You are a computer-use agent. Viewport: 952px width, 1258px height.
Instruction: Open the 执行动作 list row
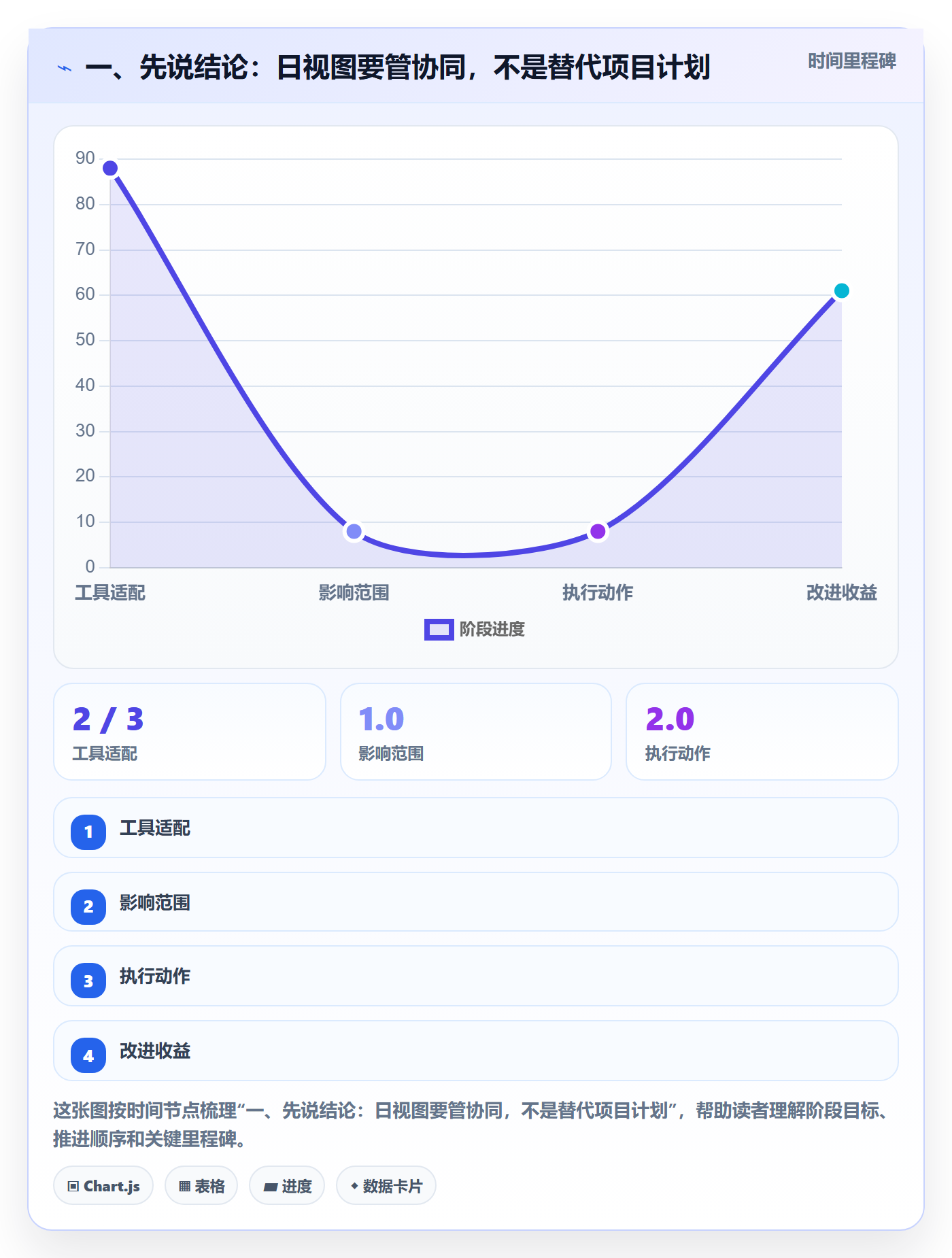pos(476,976)
